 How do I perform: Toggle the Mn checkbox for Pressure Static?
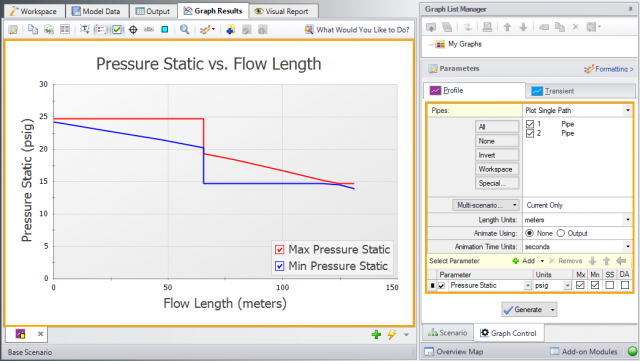pyautogui.click(x=595, y=285)
